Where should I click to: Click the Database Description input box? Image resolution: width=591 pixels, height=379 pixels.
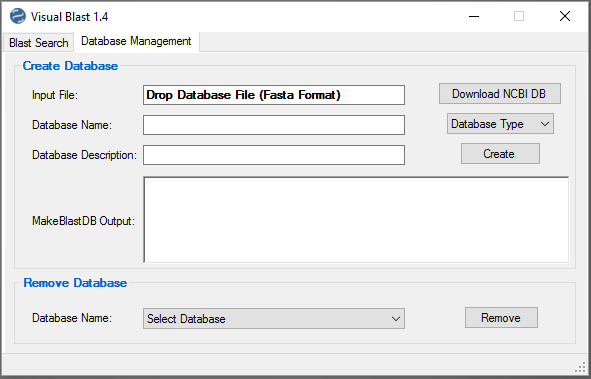274,155
